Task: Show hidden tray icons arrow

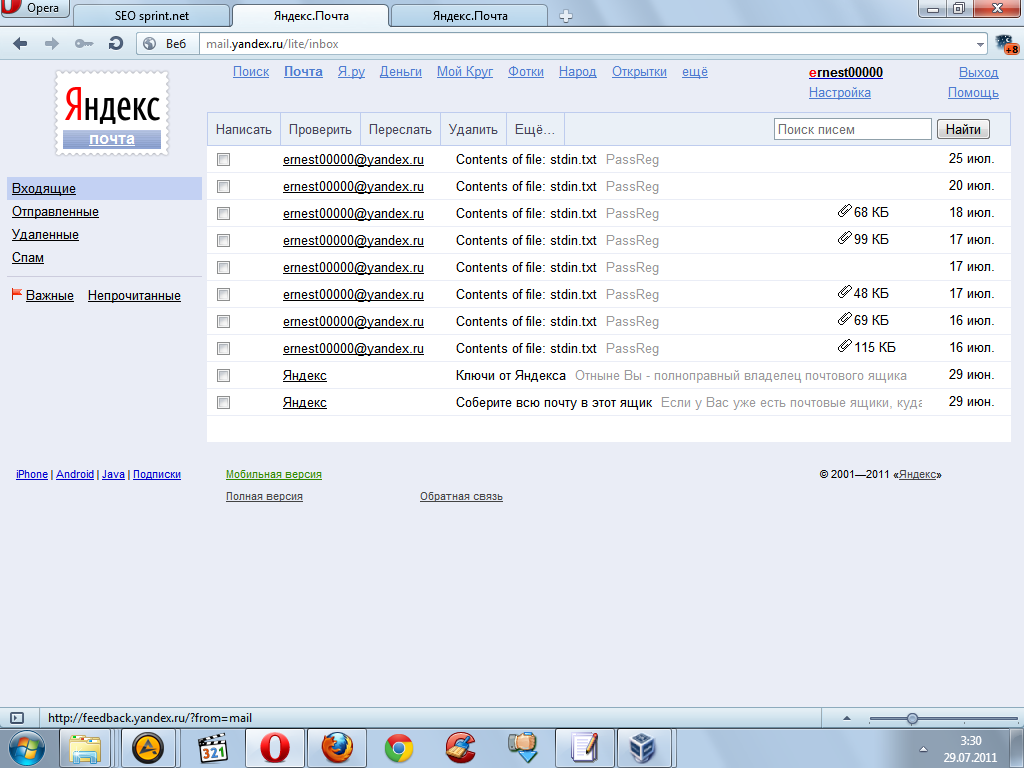Action: point(923,749)
